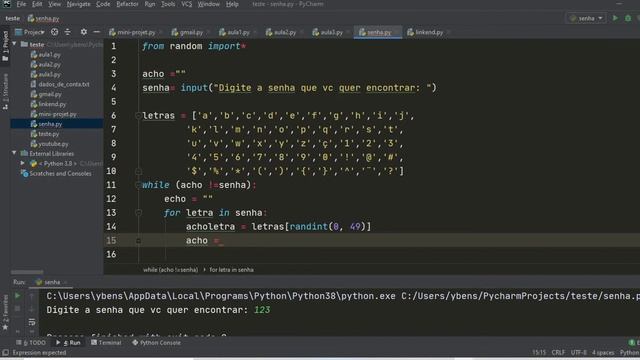Open the View menu
Viewport: 640px width, 360px height.
[54, 4]
